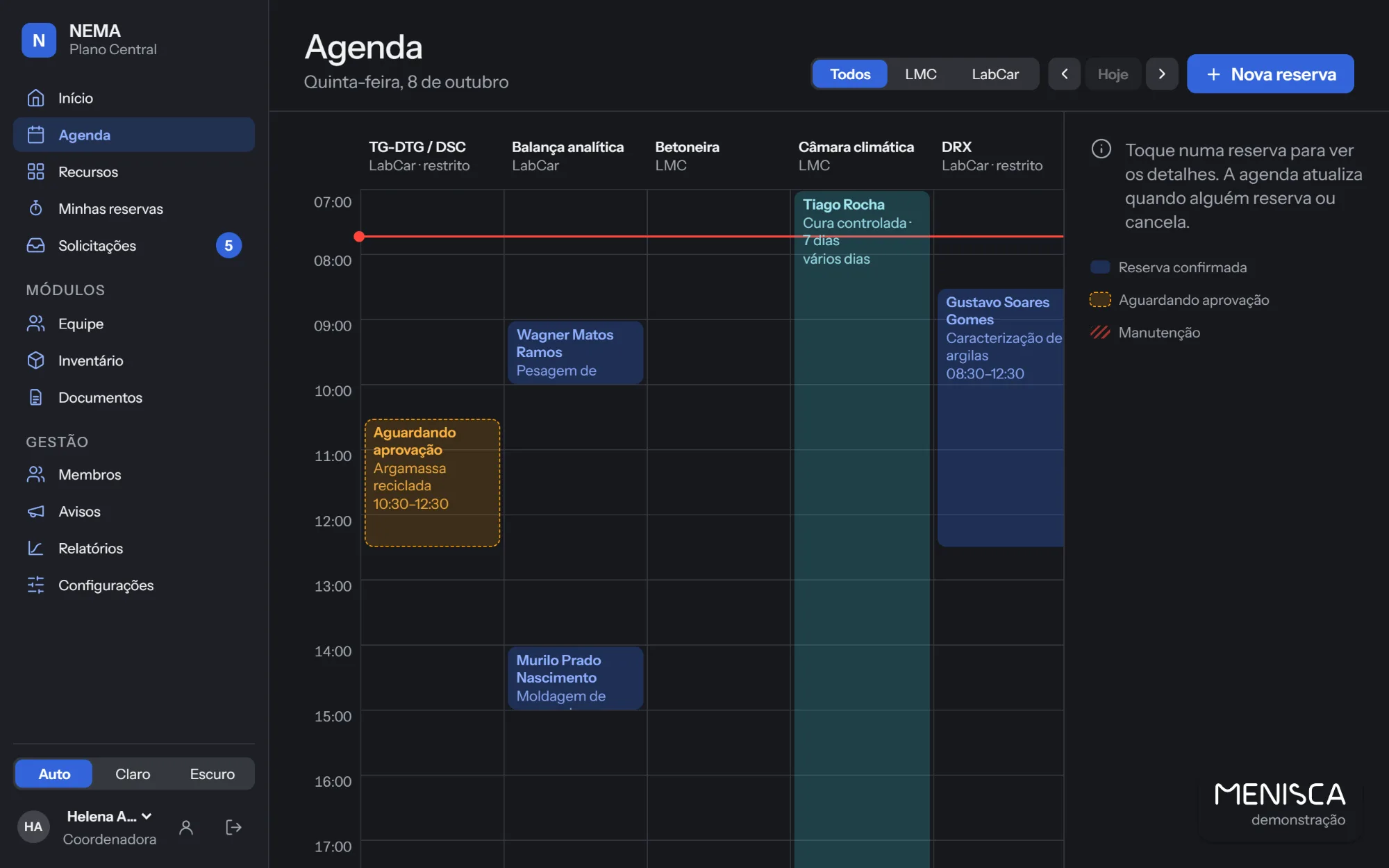Viewport: 1389px width, 868px height.
Task: Show Todos resources filter
Action: click(850, 74)
